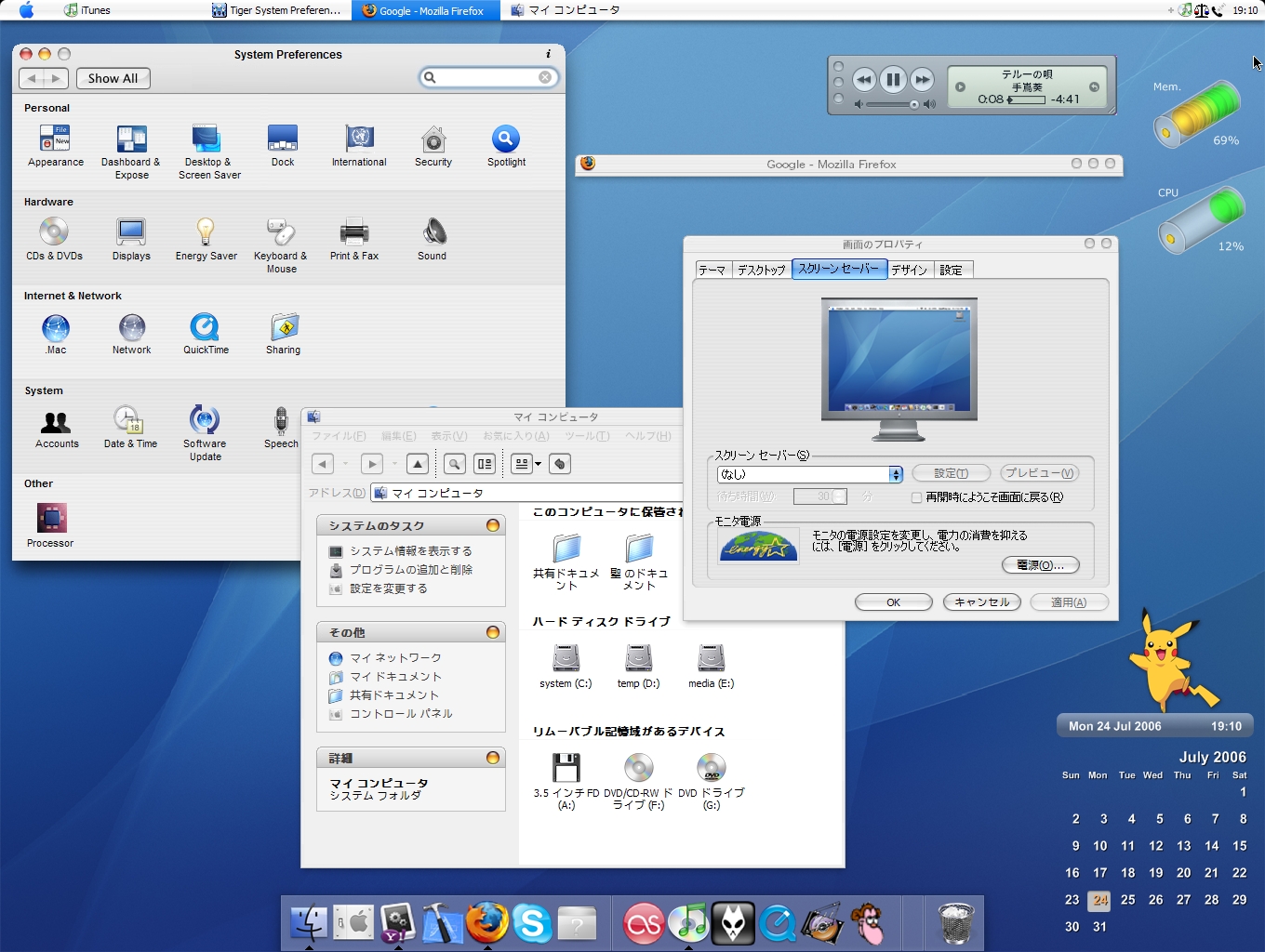The width and height of the screenshot is (1265, 952).
Task: Click the アドレス address field
Action: coord(527,493)
